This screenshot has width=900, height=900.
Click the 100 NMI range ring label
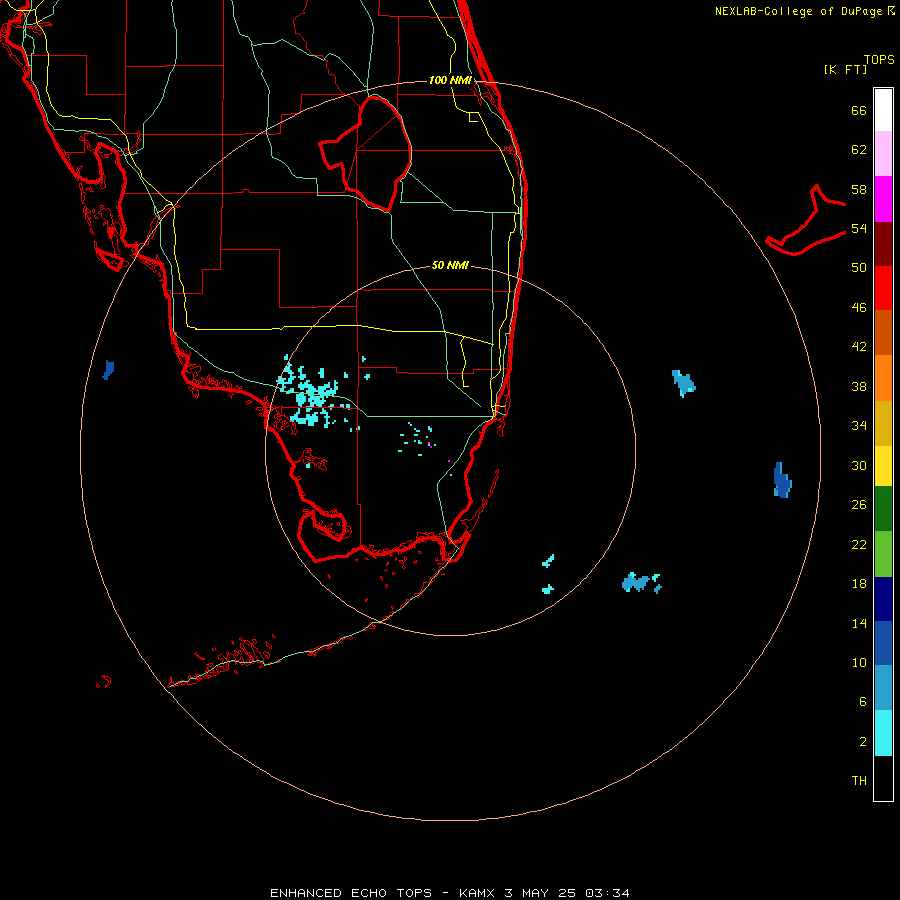point(450,80)
